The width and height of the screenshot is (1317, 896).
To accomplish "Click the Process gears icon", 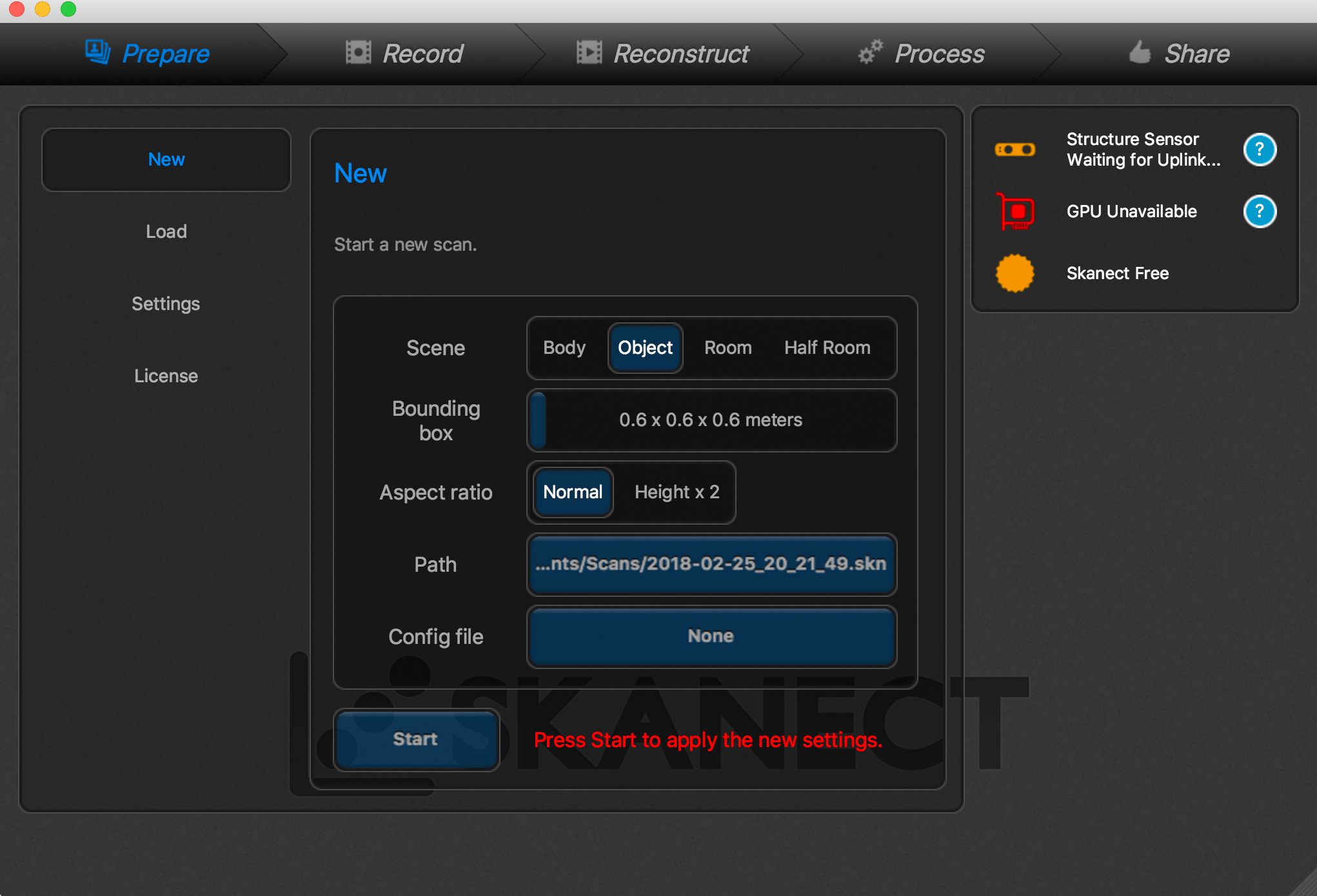I will click(871, 52).
